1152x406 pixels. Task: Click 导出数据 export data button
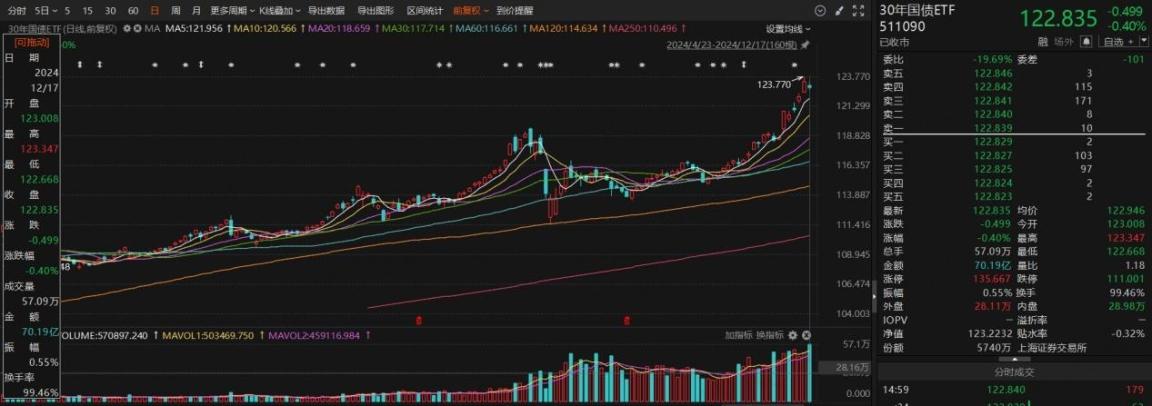tap(326, 11)
